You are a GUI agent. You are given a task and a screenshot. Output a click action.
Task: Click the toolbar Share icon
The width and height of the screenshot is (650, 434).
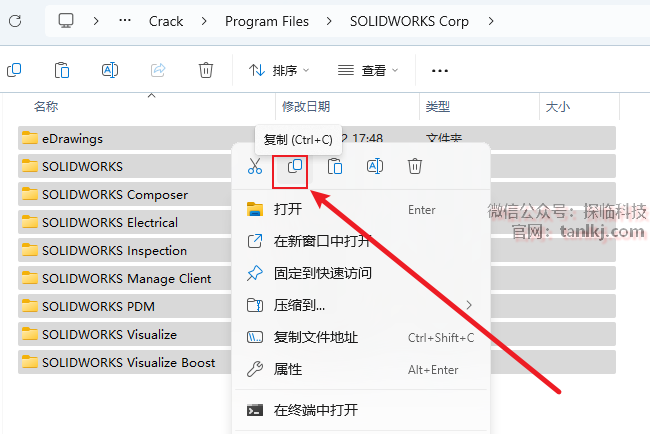[158, 70]
